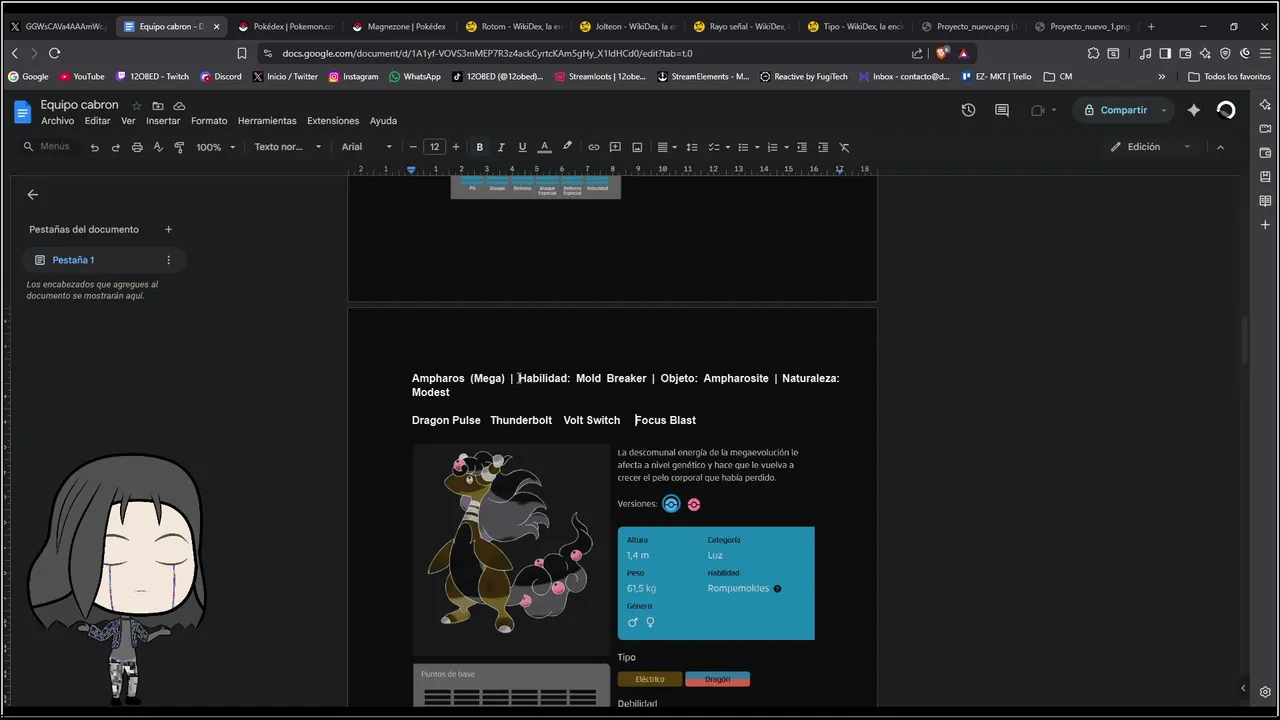
Task: Open the Brave Shields lion icon
Action: click(942, 53)
